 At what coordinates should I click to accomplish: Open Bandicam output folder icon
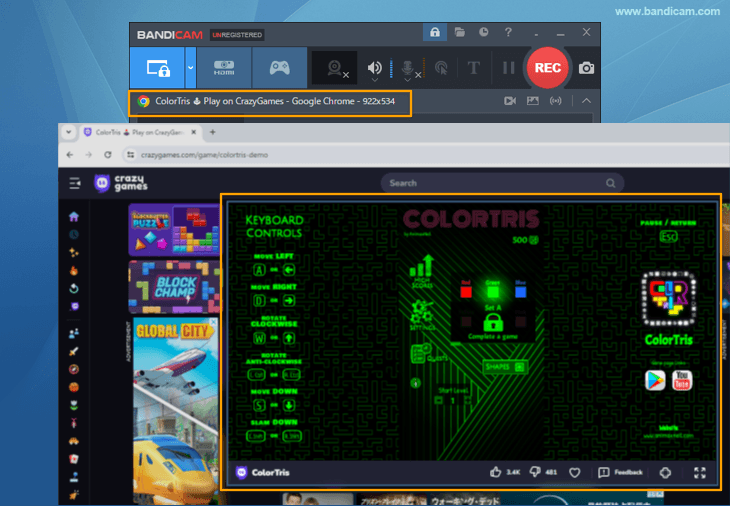(x=460, y=32)
